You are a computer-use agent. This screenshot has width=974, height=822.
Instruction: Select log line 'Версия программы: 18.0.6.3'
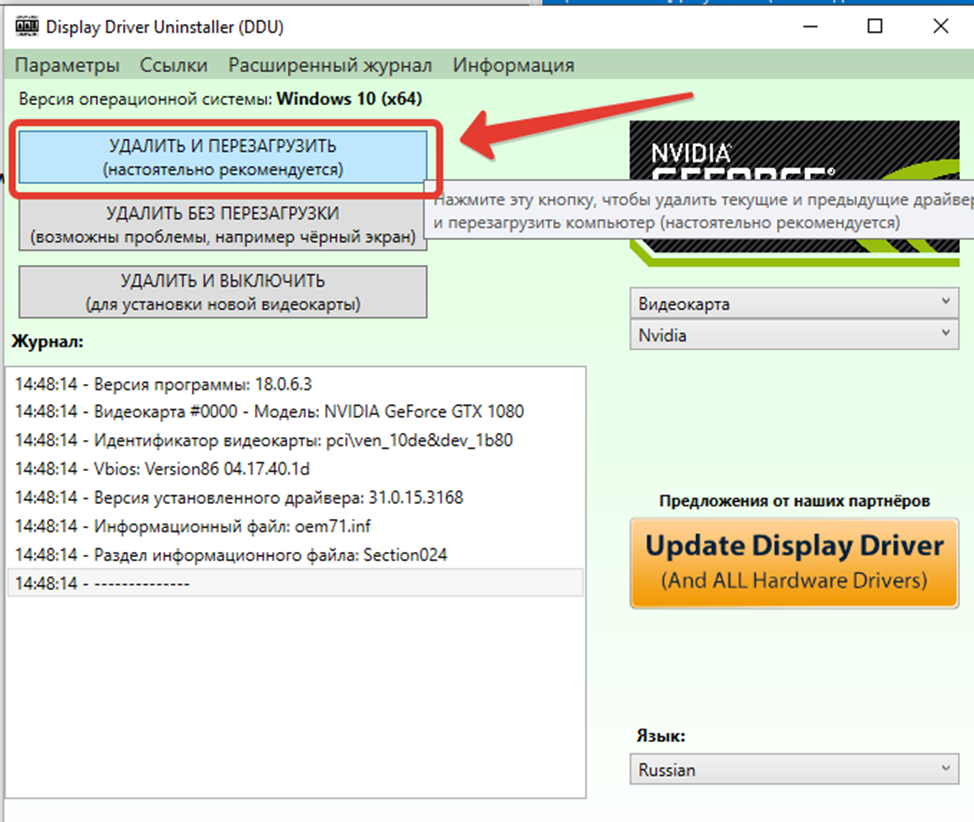[296, 384]
